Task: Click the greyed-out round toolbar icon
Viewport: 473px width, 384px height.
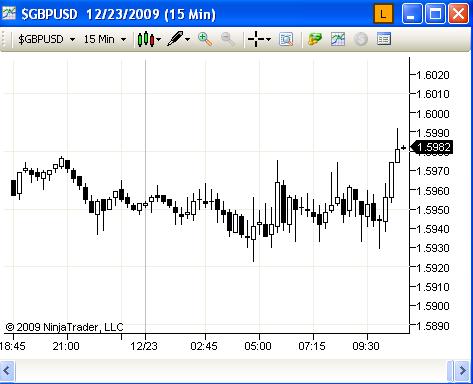Action: point(361,39)
